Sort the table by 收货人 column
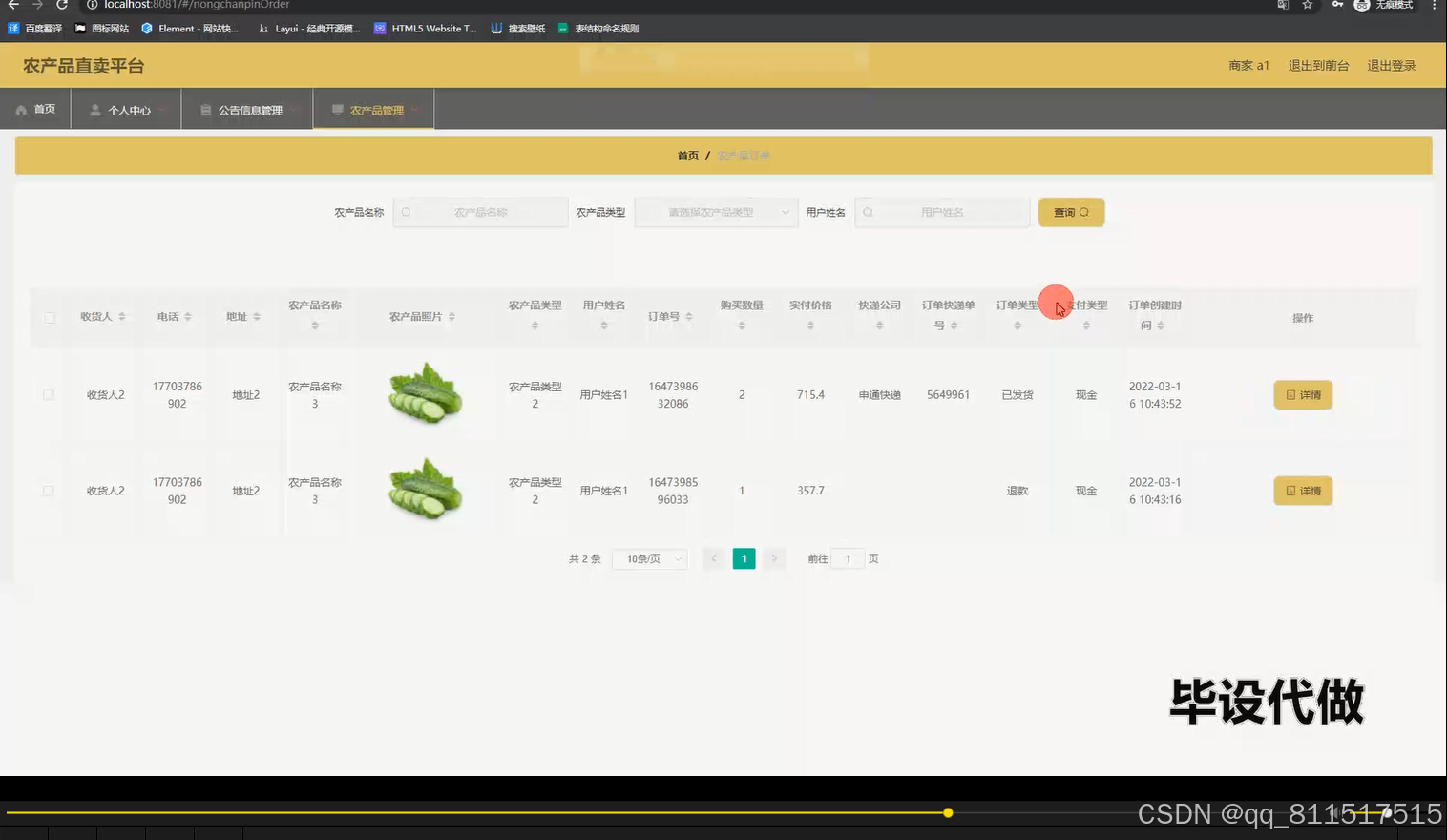 click(122, 317)
